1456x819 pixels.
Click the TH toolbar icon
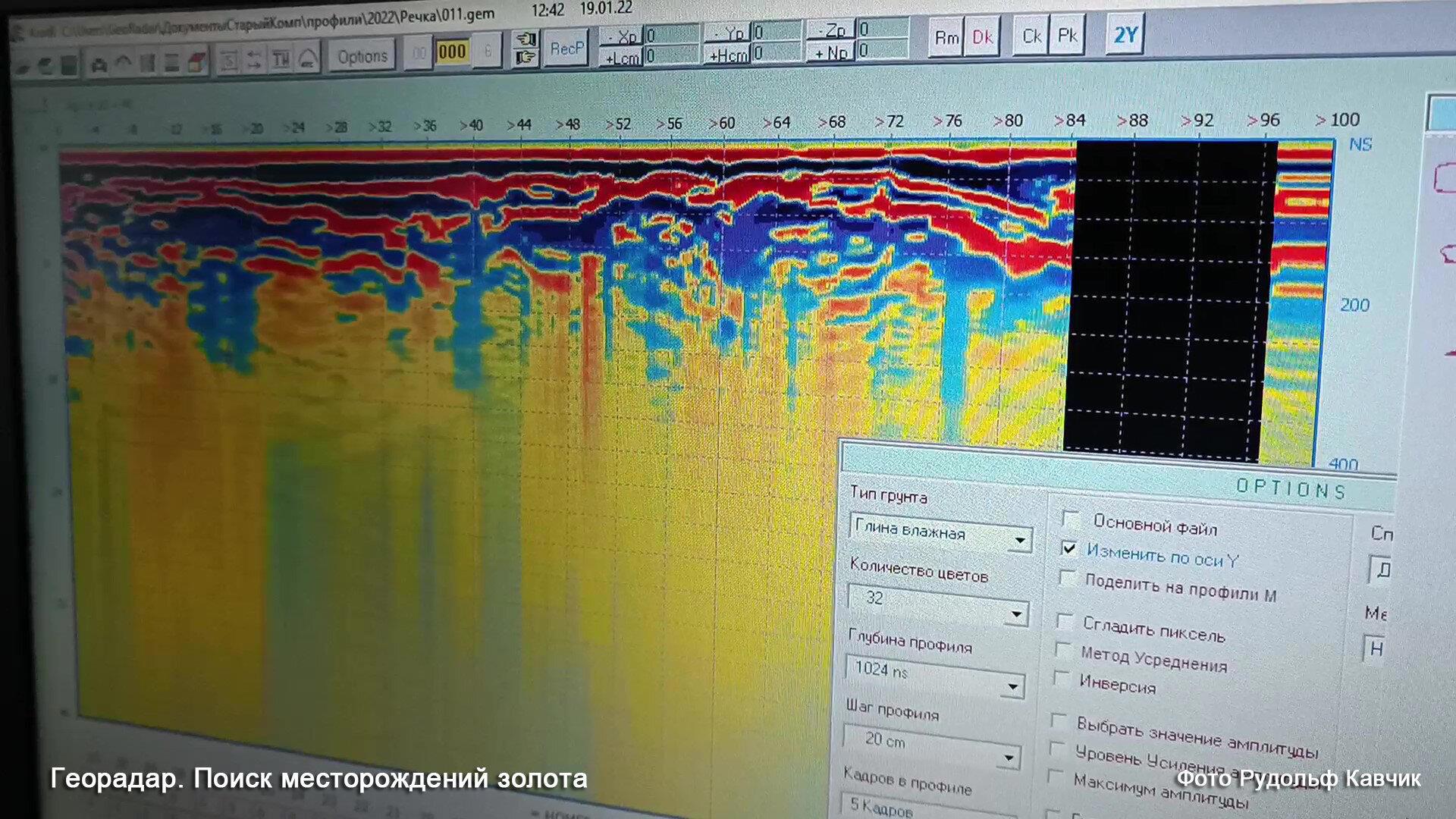coord(281,60)
